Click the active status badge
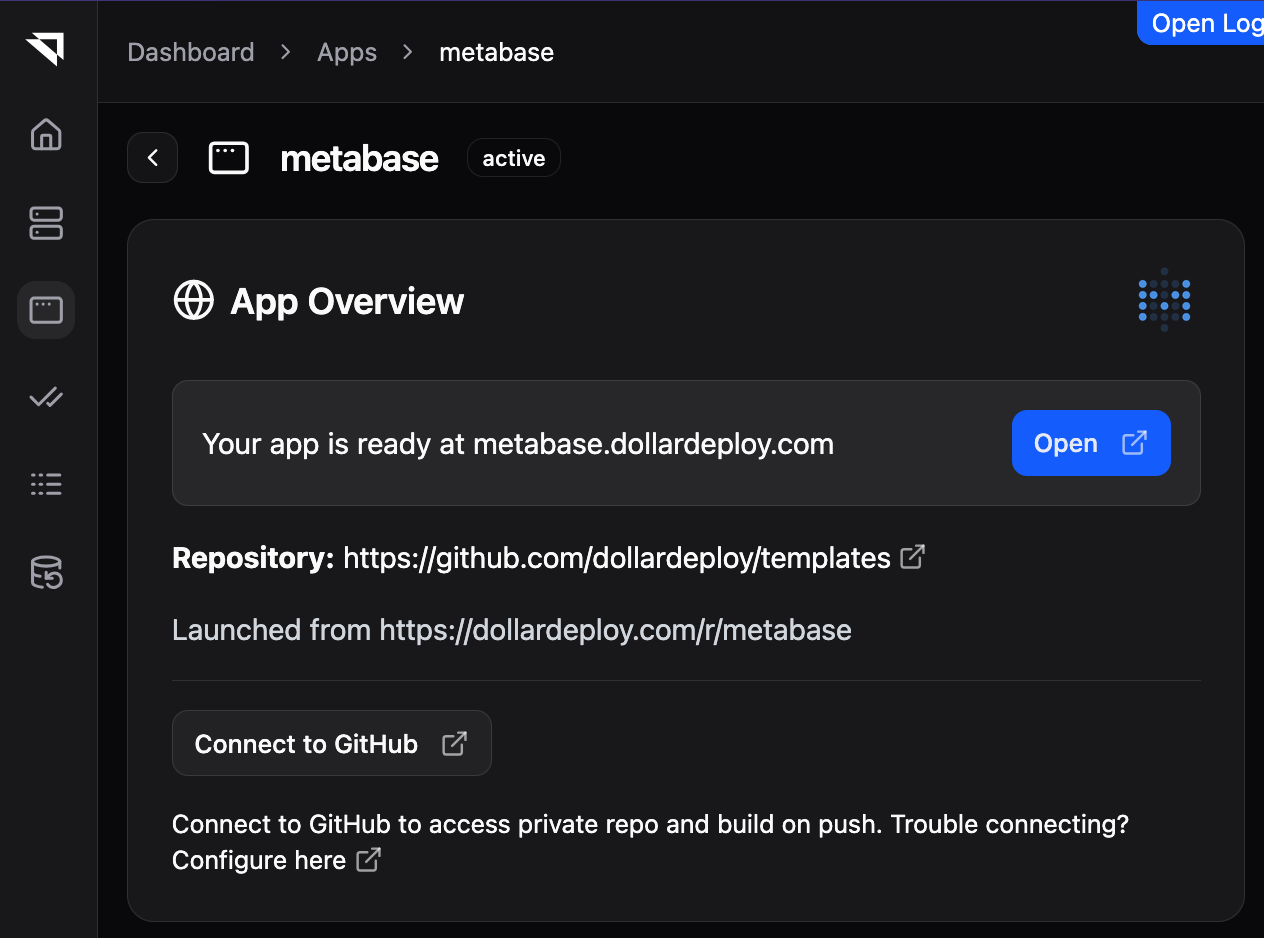Viewport: 1264px width, 938px height. (x=514, y=158)
